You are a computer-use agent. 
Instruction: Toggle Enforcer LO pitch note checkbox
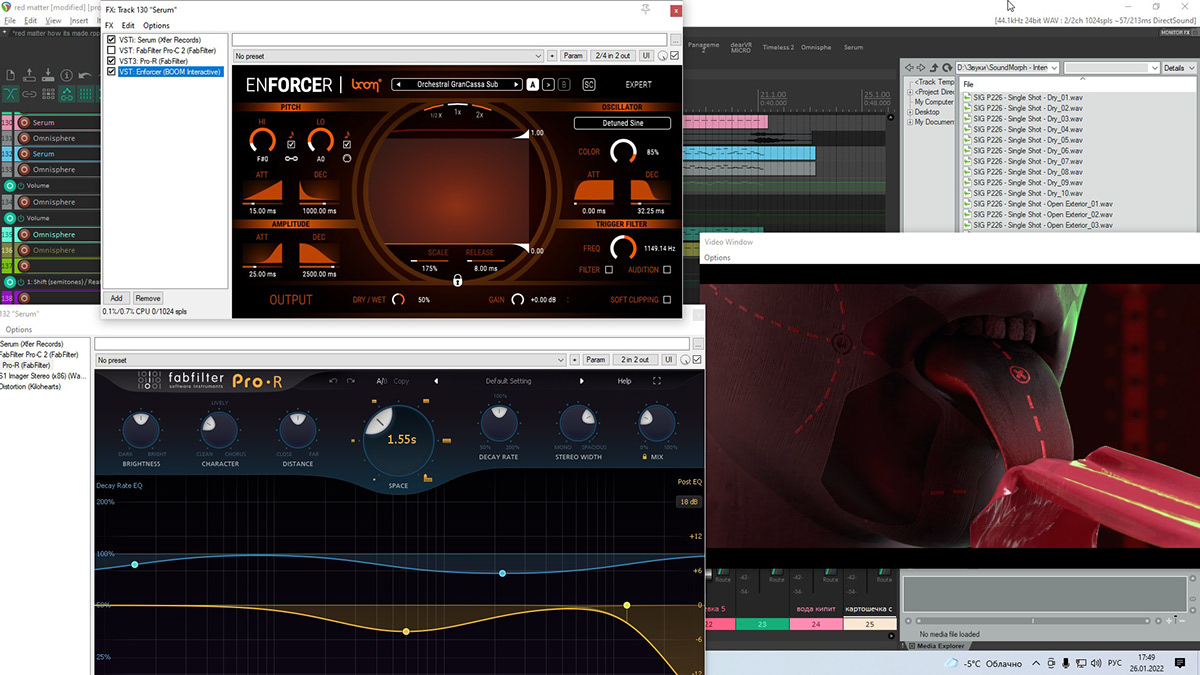coord(347,144)
